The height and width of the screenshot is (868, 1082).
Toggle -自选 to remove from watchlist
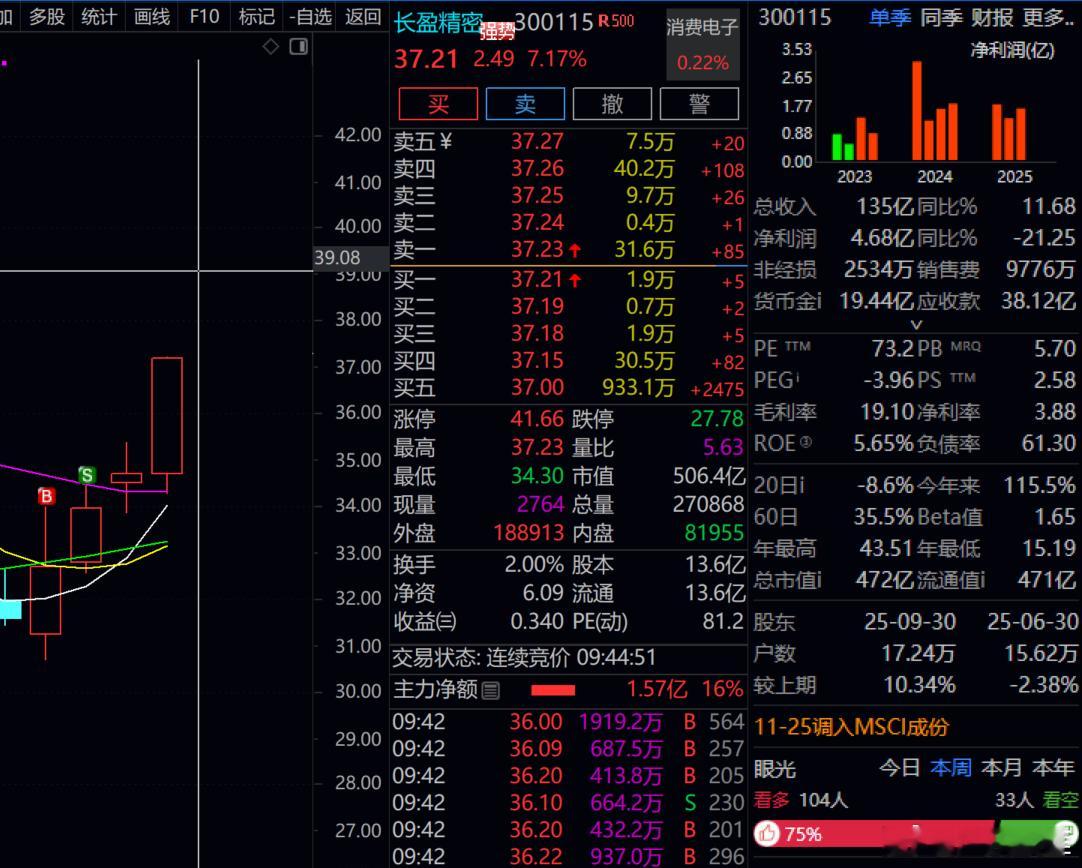pos(310,16)
